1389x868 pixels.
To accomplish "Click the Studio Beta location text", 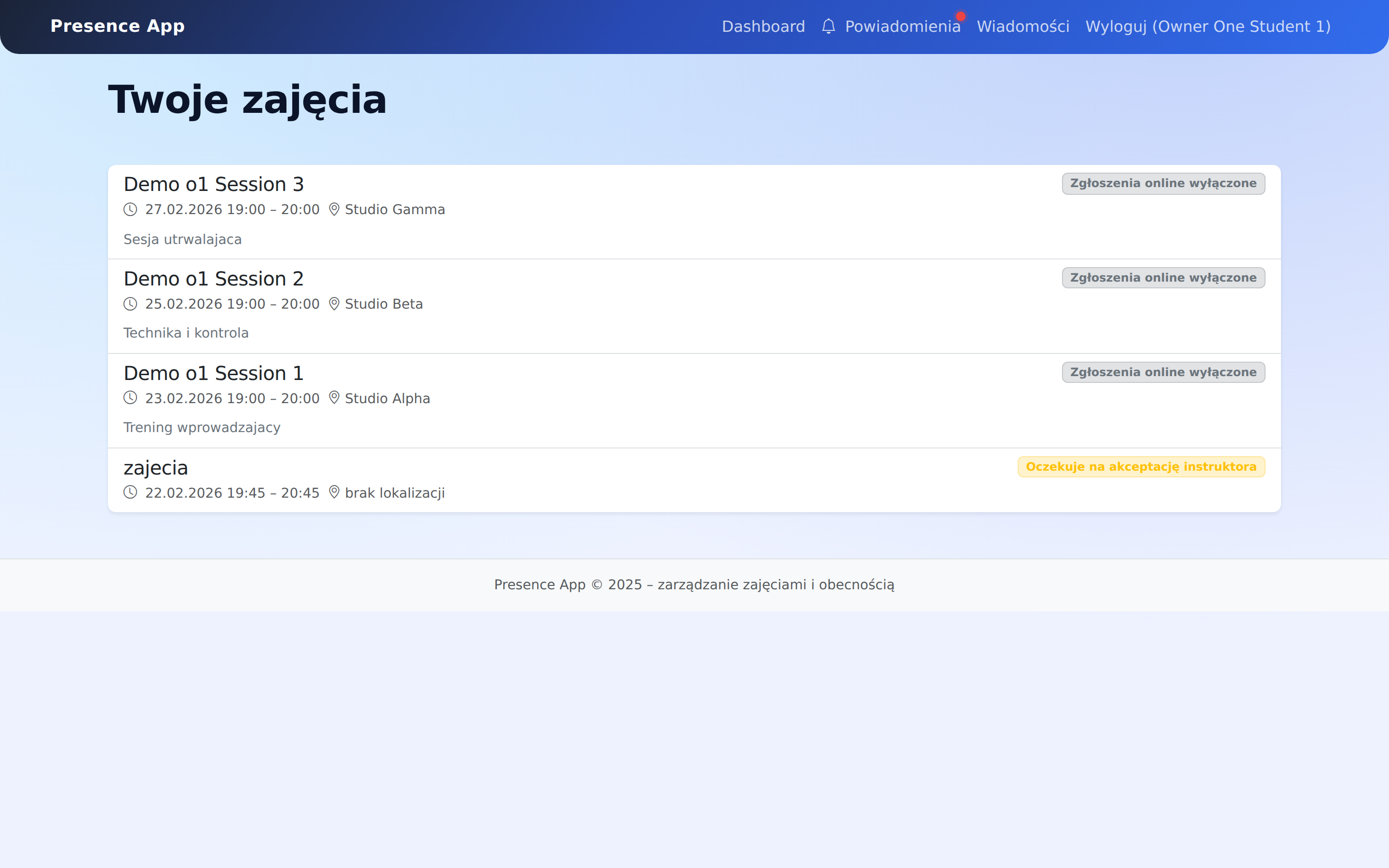I will 383,304.
